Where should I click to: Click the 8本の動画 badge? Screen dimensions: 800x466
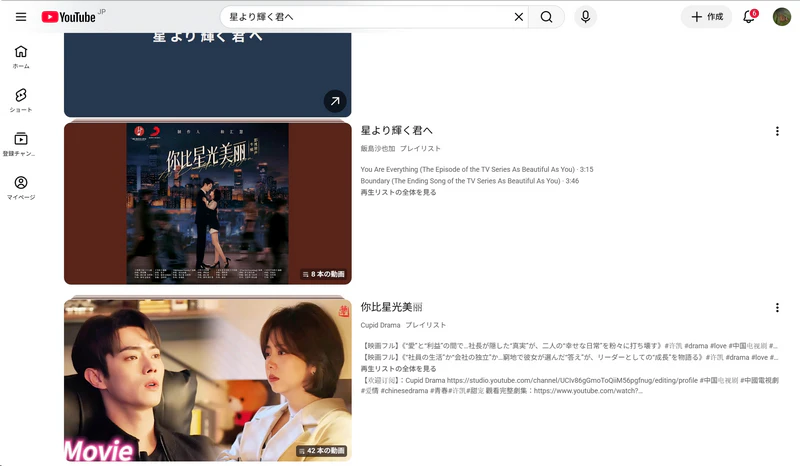(323, 274)
